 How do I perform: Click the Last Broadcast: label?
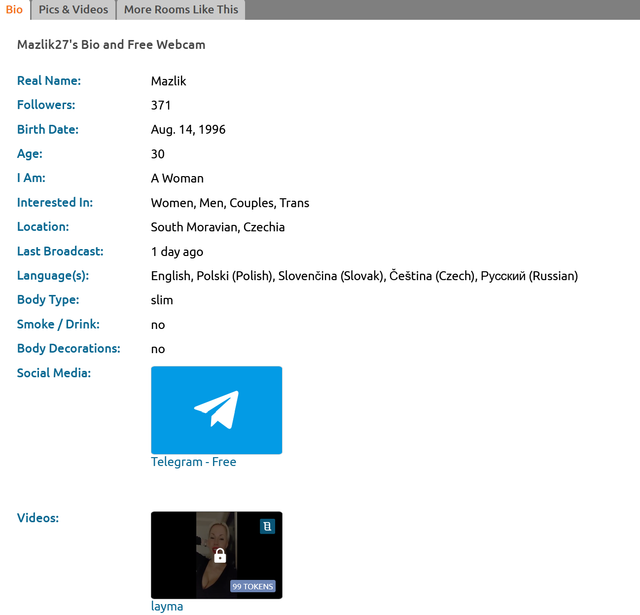point(60,251)
